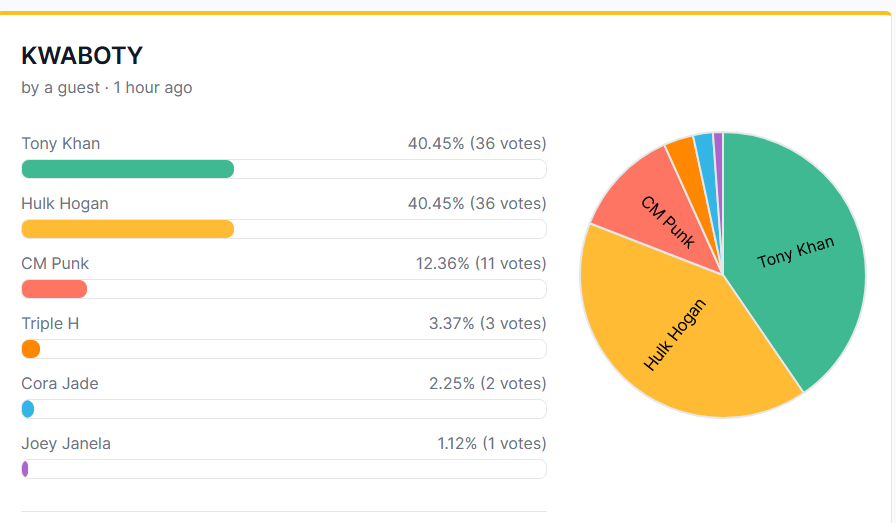The image size is (896, 523).
Task: Click the Triple H orange progress bar
Action: click(x=31, y=349)
